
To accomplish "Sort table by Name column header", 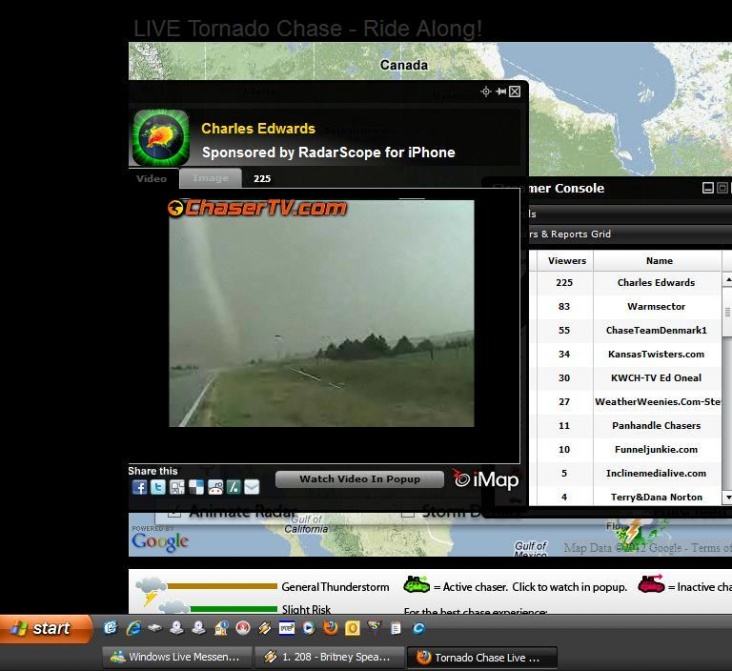I will pos(659,261).
